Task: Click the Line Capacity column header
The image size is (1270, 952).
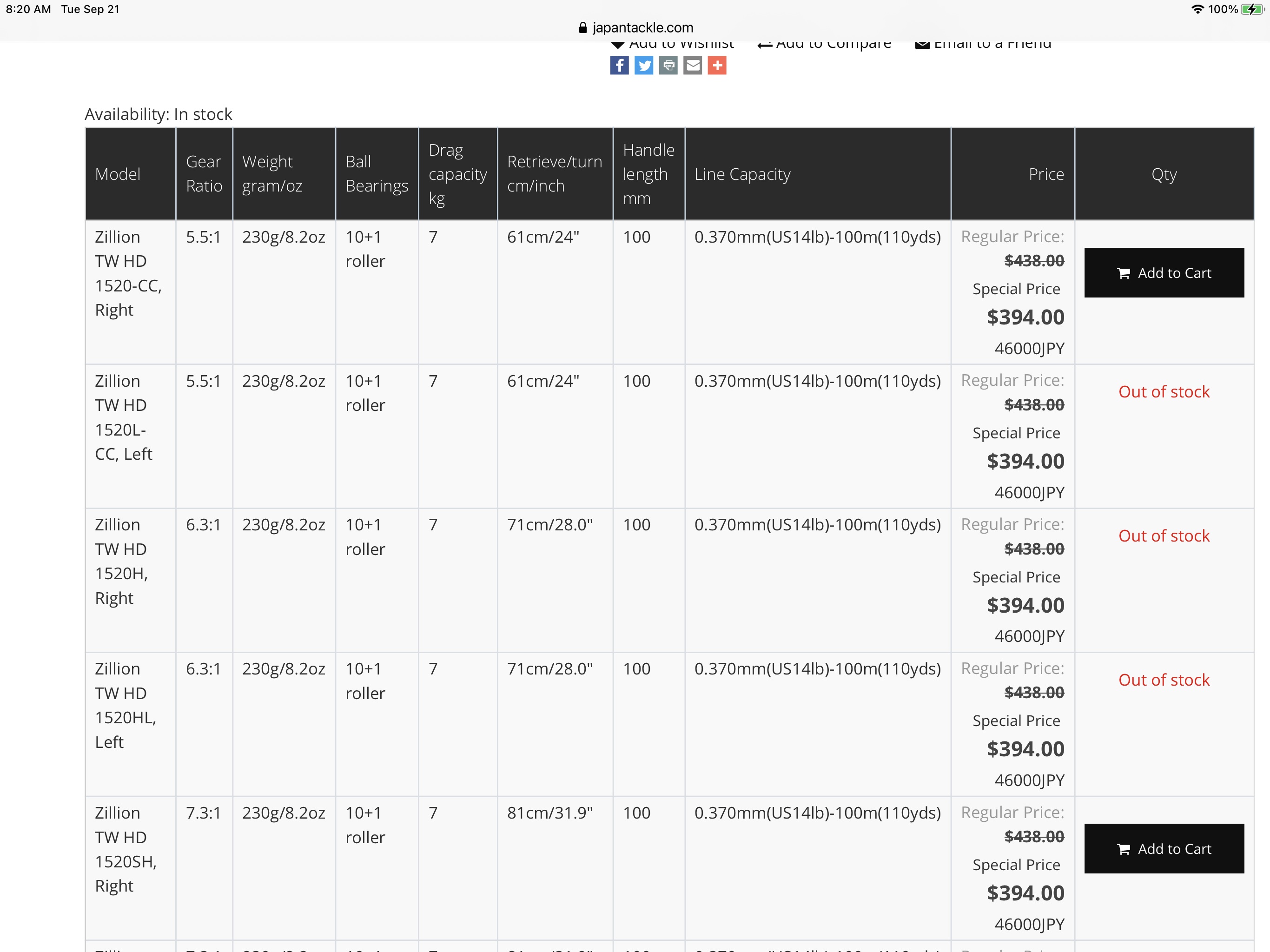Action: [x=818, y=174]
